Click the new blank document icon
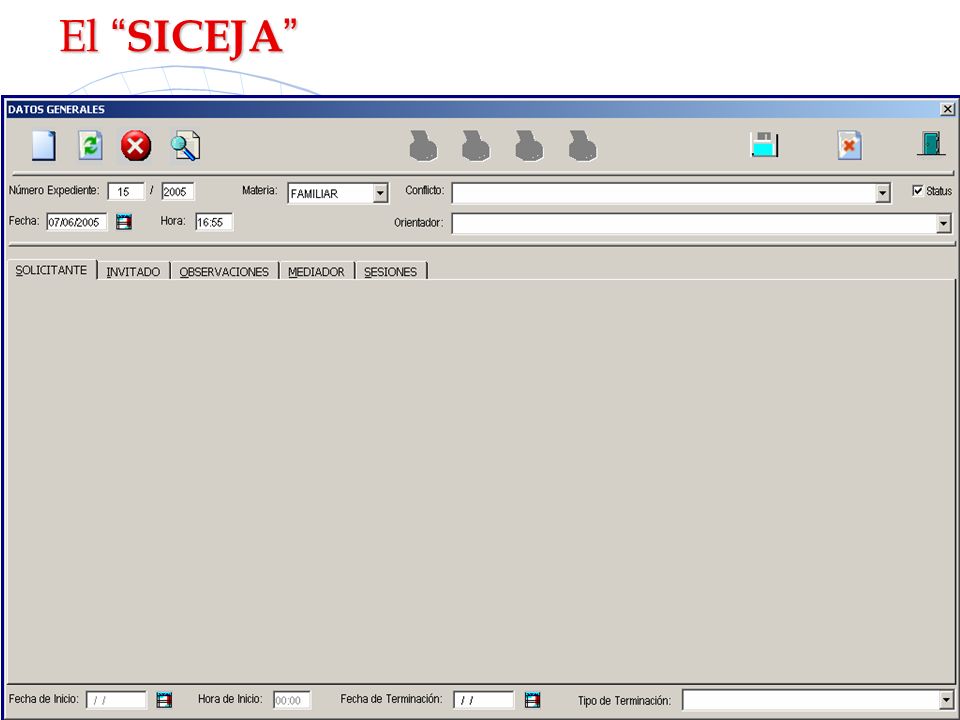The width and height of the screenshot is (960, 720). tap(43, 146)
